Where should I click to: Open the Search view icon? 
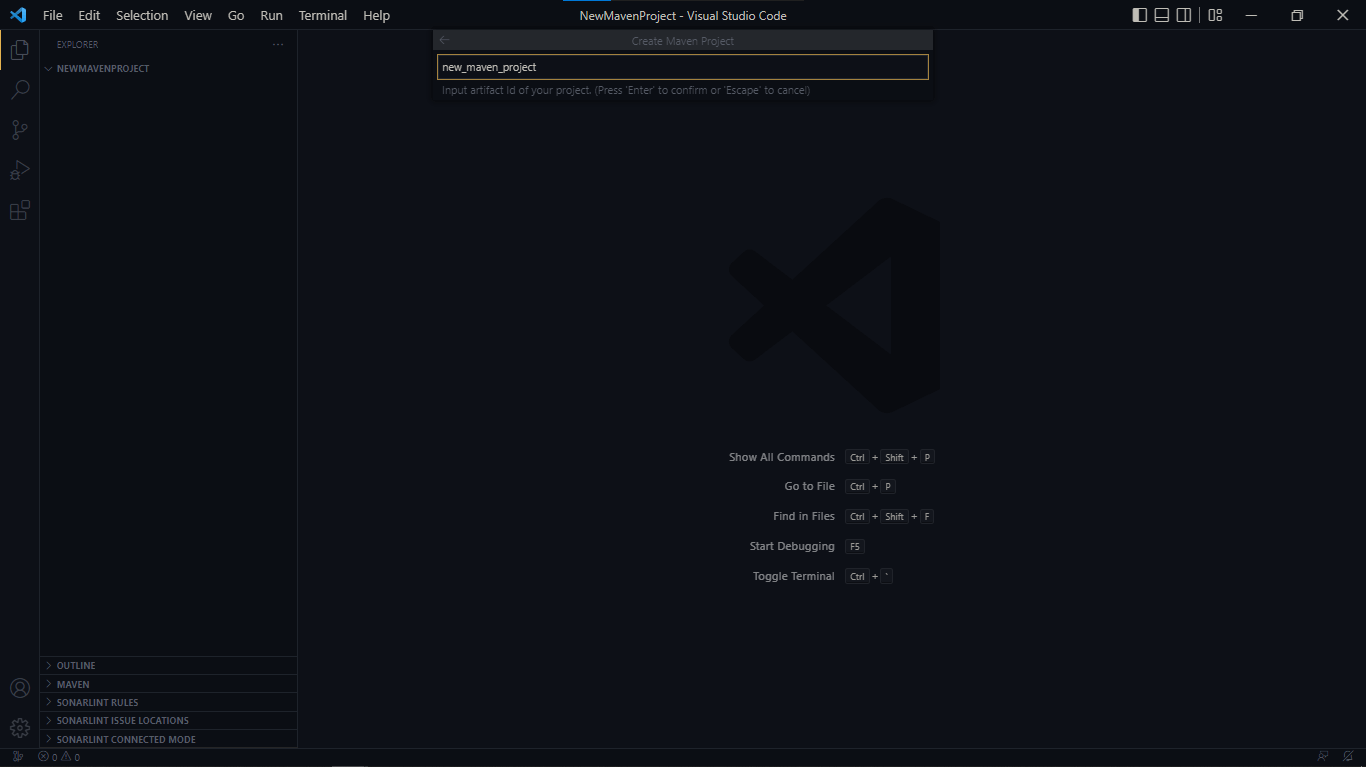pos(20,90)
